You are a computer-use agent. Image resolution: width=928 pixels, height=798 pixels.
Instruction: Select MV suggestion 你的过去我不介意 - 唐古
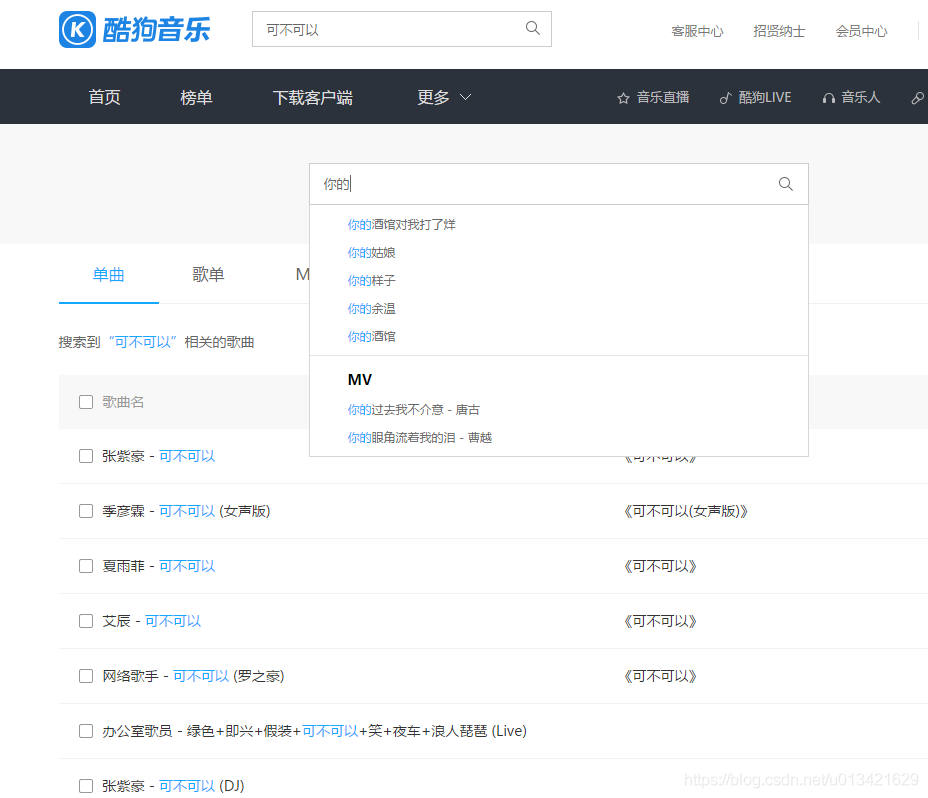(x=414, y=410)
